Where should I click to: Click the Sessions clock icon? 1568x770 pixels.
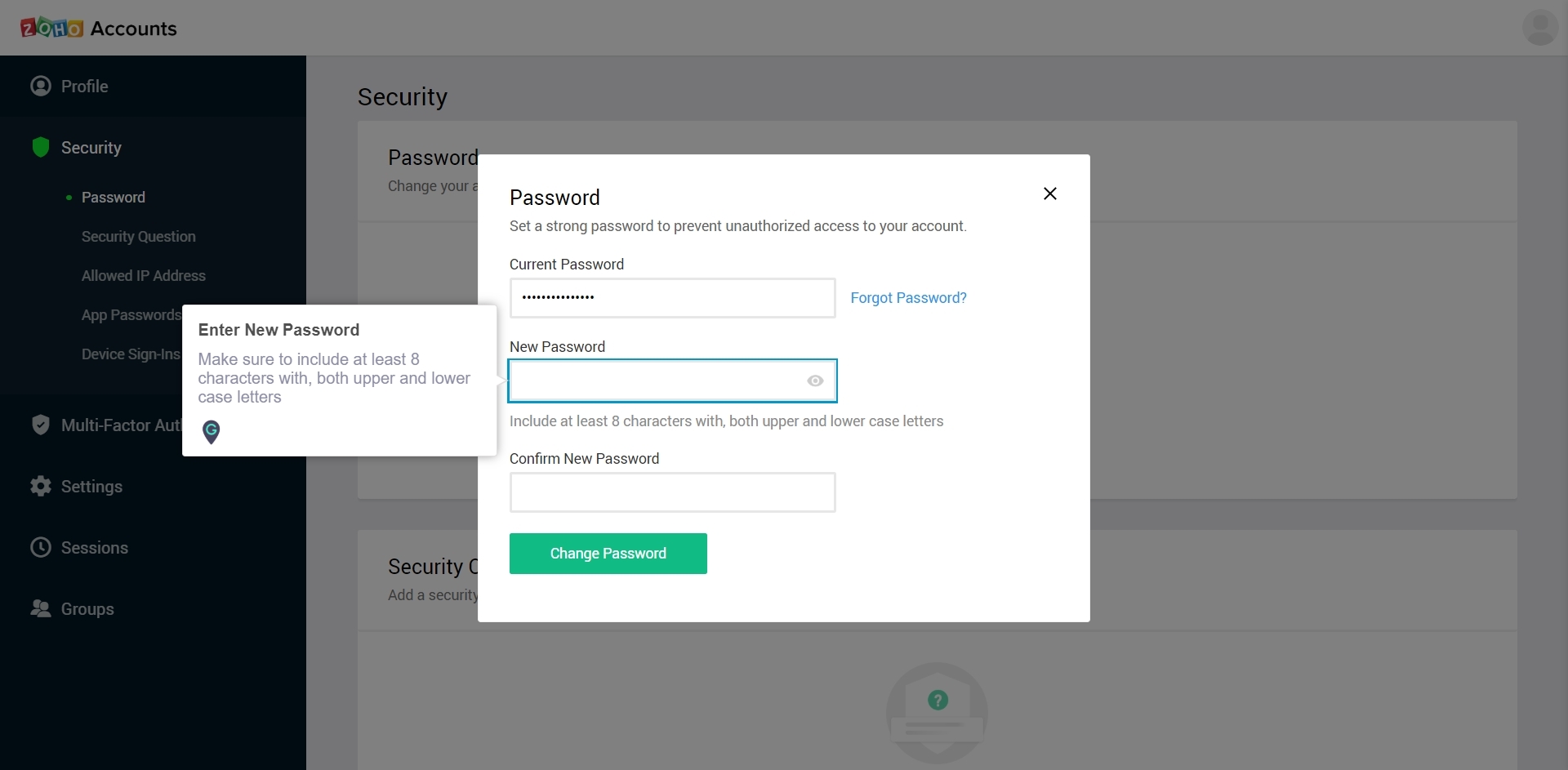point(41,547)
